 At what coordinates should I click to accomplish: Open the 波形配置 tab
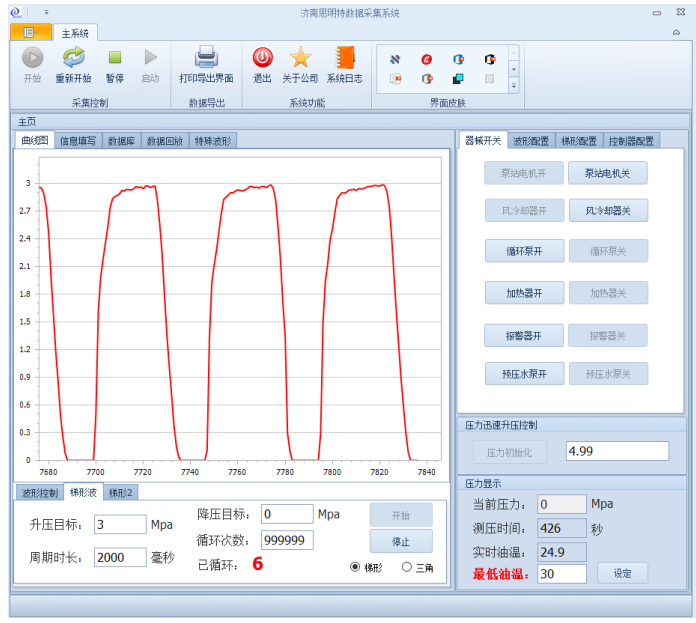tap(531, 141)
